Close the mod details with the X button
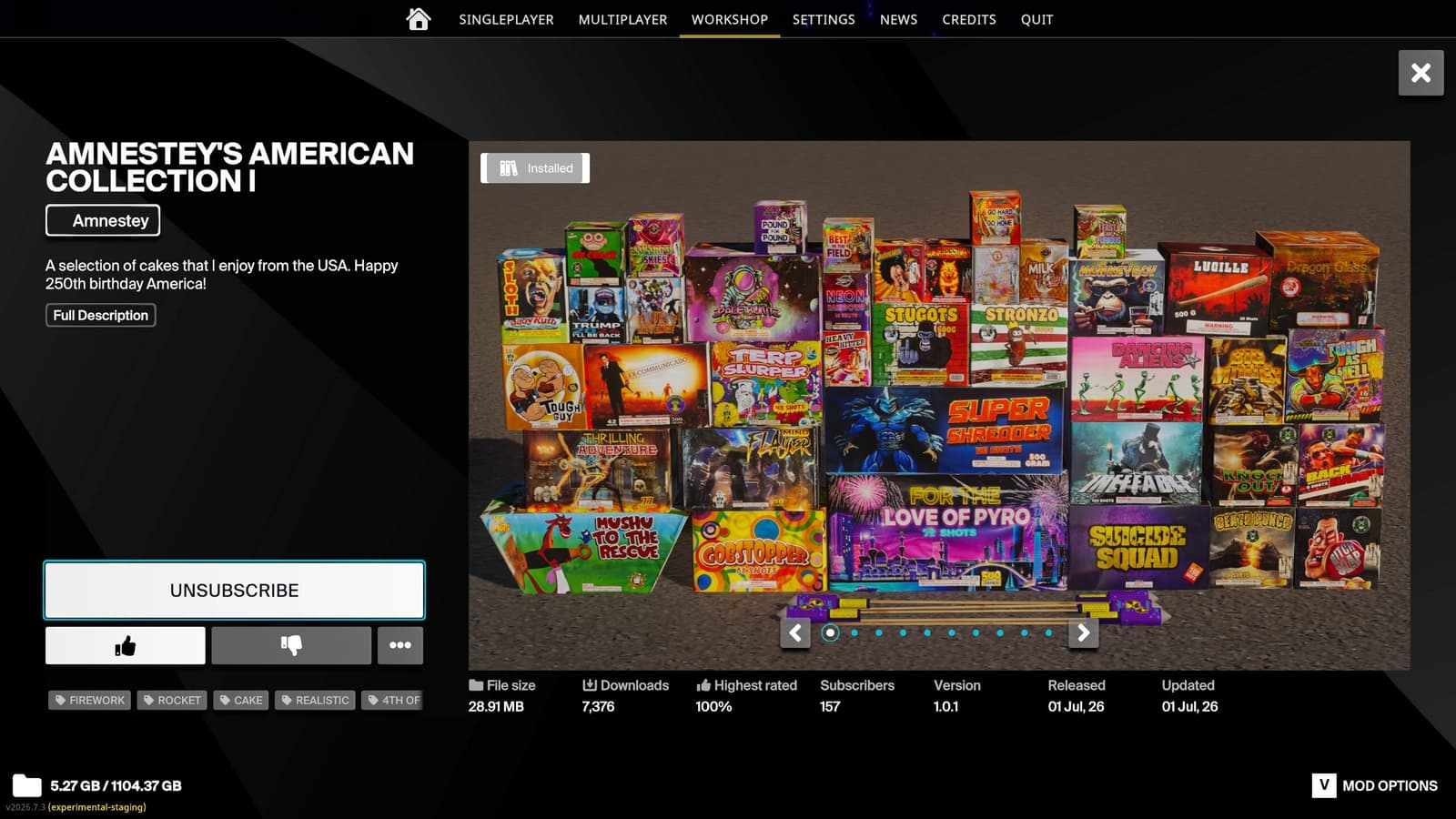1456x819 pixels. tap(1421, 73)
